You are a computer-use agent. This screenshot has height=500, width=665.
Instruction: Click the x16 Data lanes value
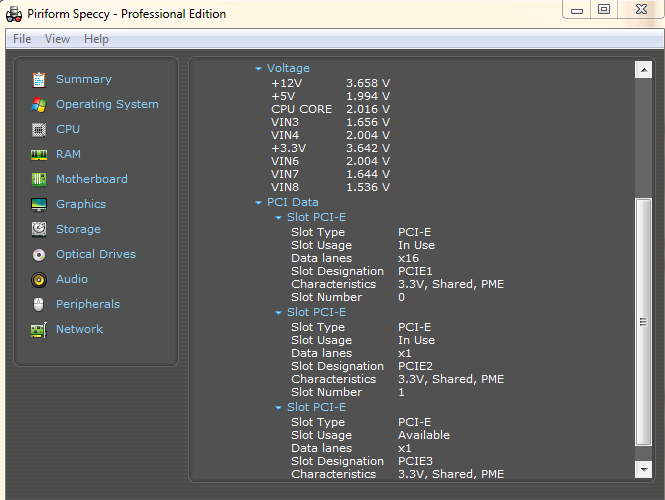click(x=408, y=258)
